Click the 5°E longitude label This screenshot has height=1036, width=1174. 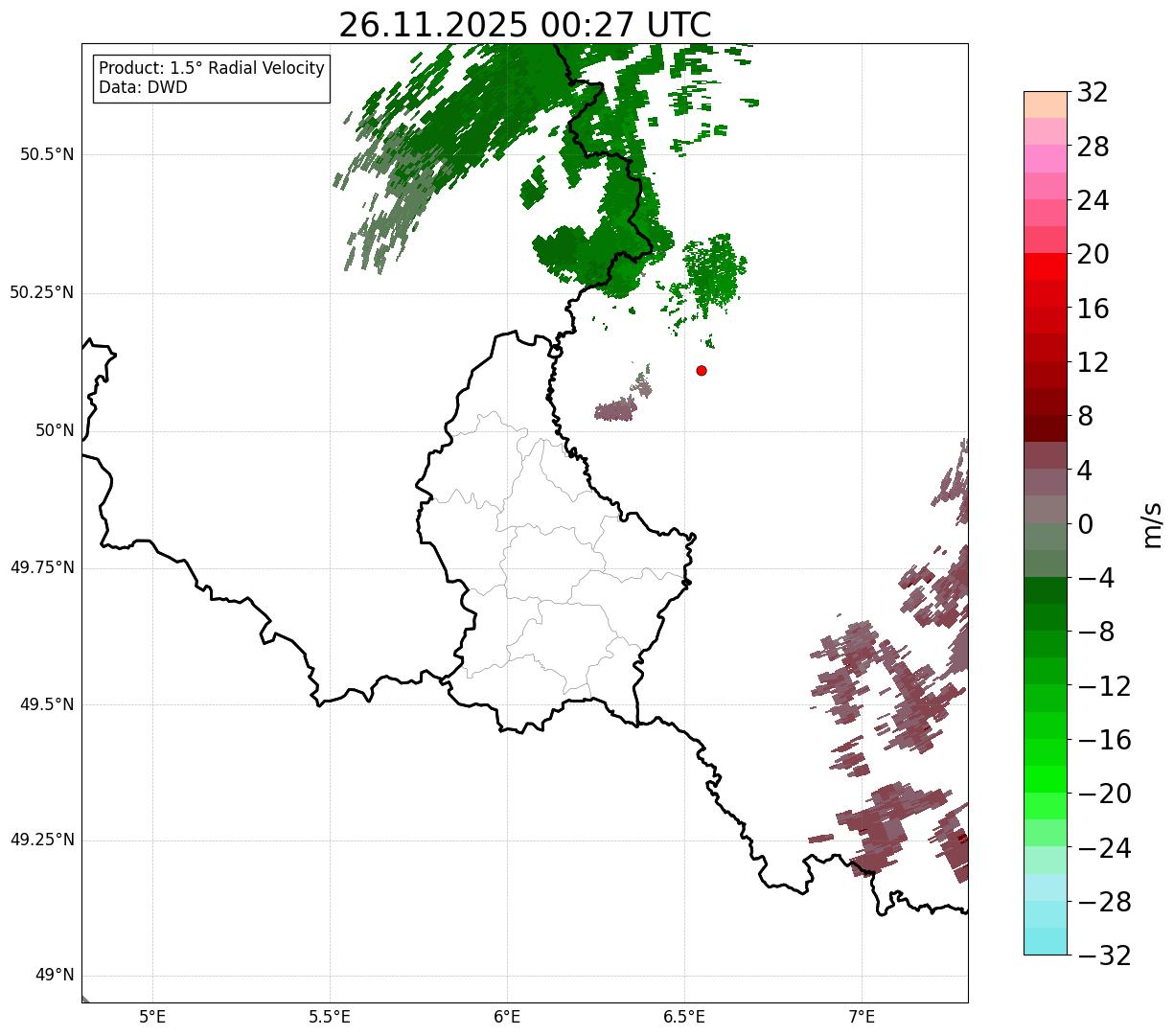coord(152,1016)
